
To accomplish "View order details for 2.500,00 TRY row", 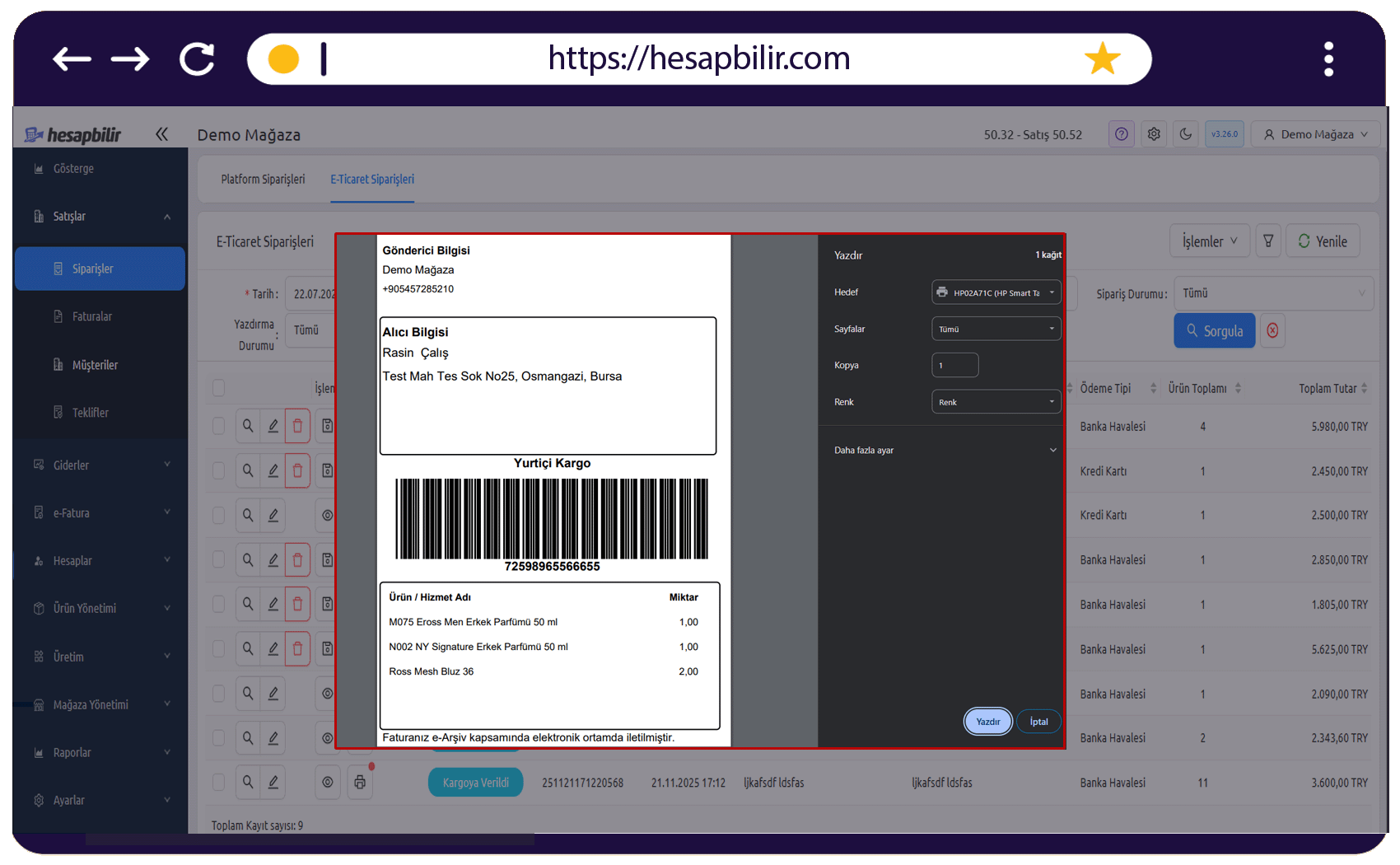I will coord(248,515).
